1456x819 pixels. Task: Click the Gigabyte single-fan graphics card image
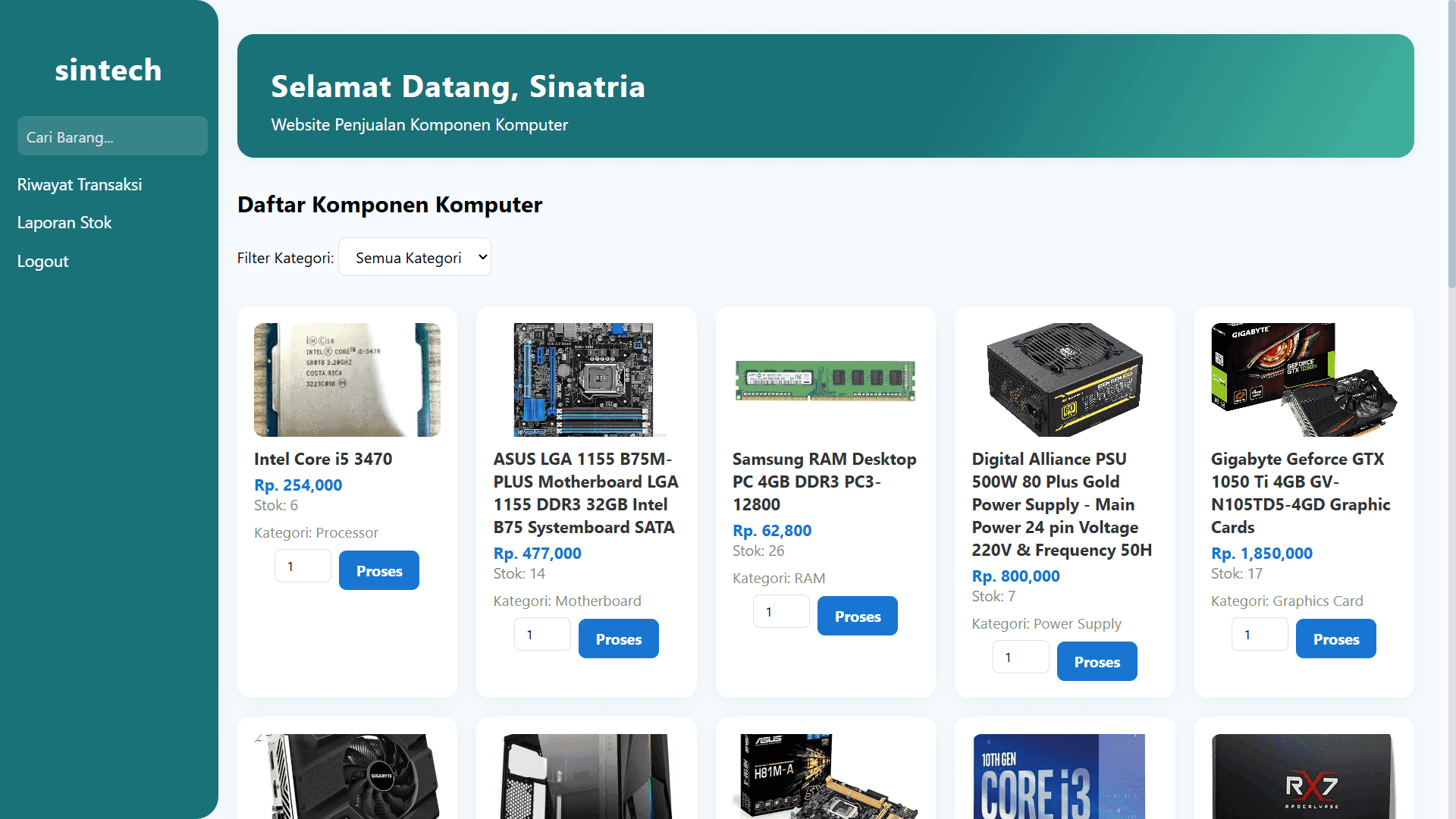tap(347, 776)
